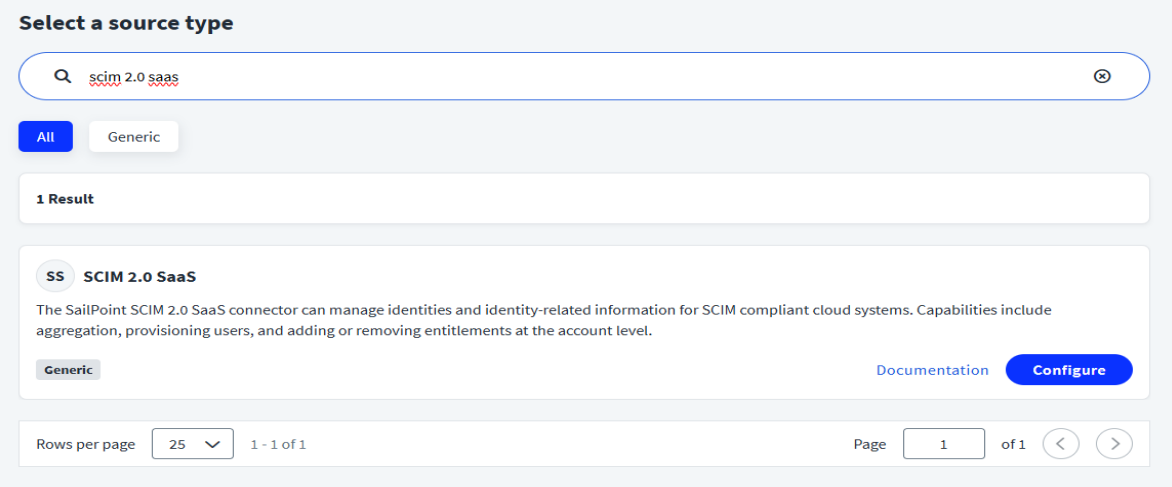Open the Documentation link

(x=932, y=370)
